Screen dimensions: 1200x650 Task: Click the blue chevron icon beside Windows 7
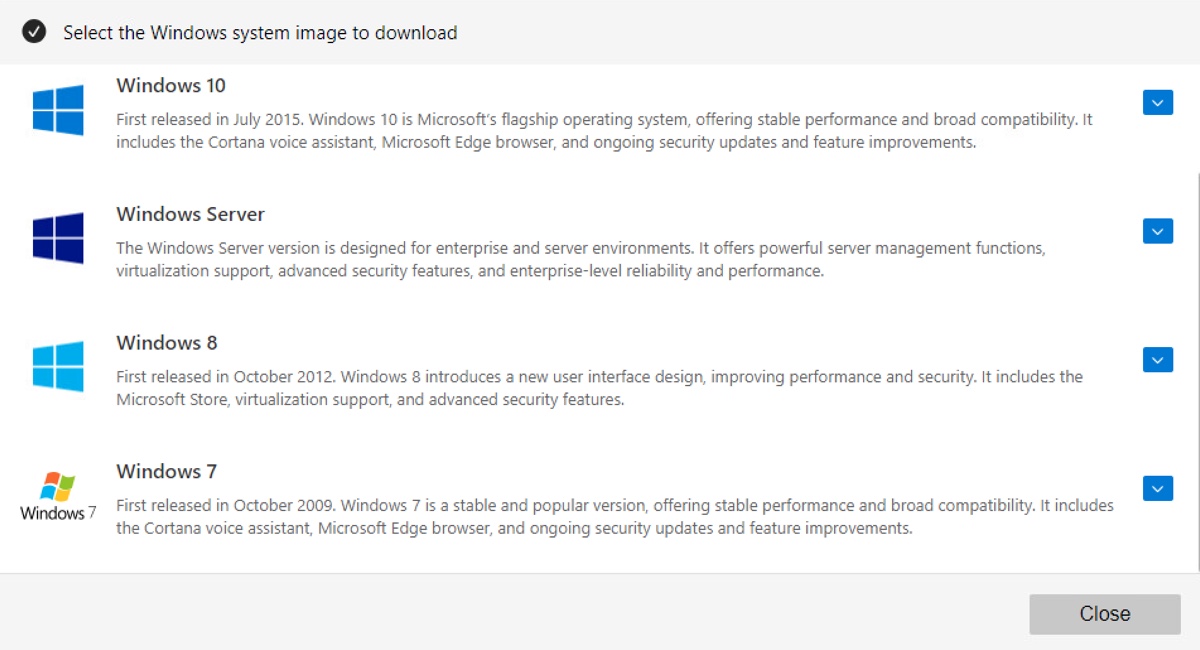click(x=1157, y=488)
